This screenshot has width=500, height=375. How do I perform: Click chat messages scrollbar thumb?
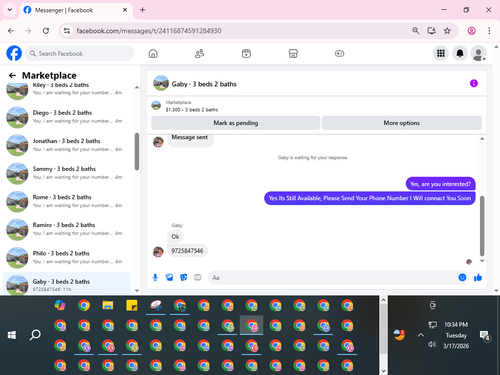482,226
